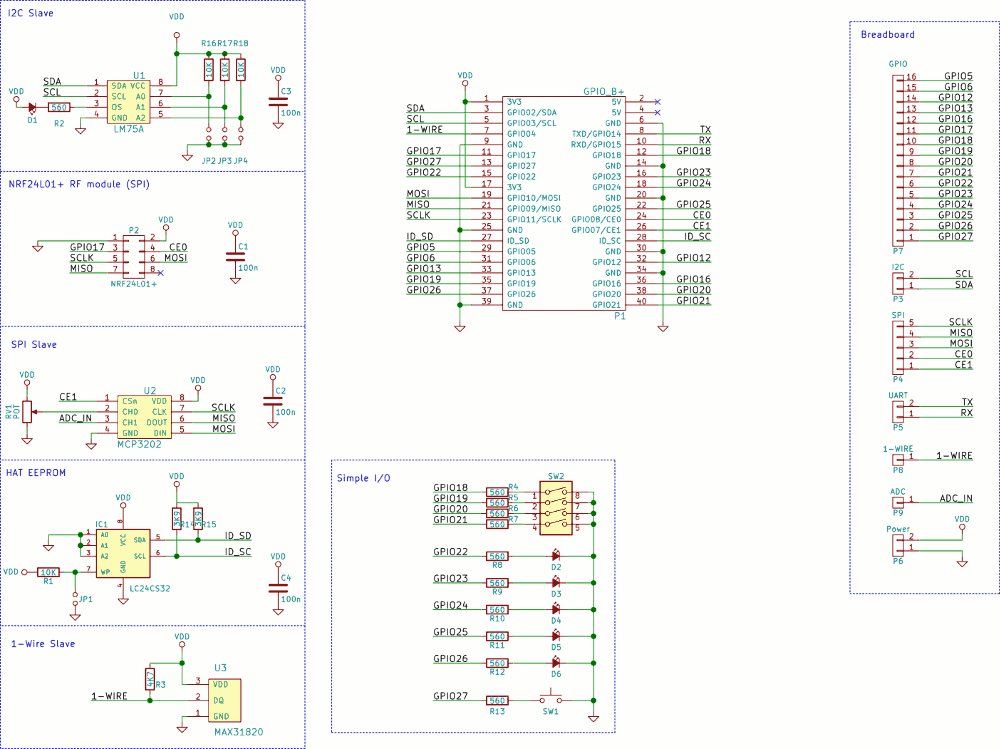Click the P5 UART connector symbol

click(x=898, y=412)
